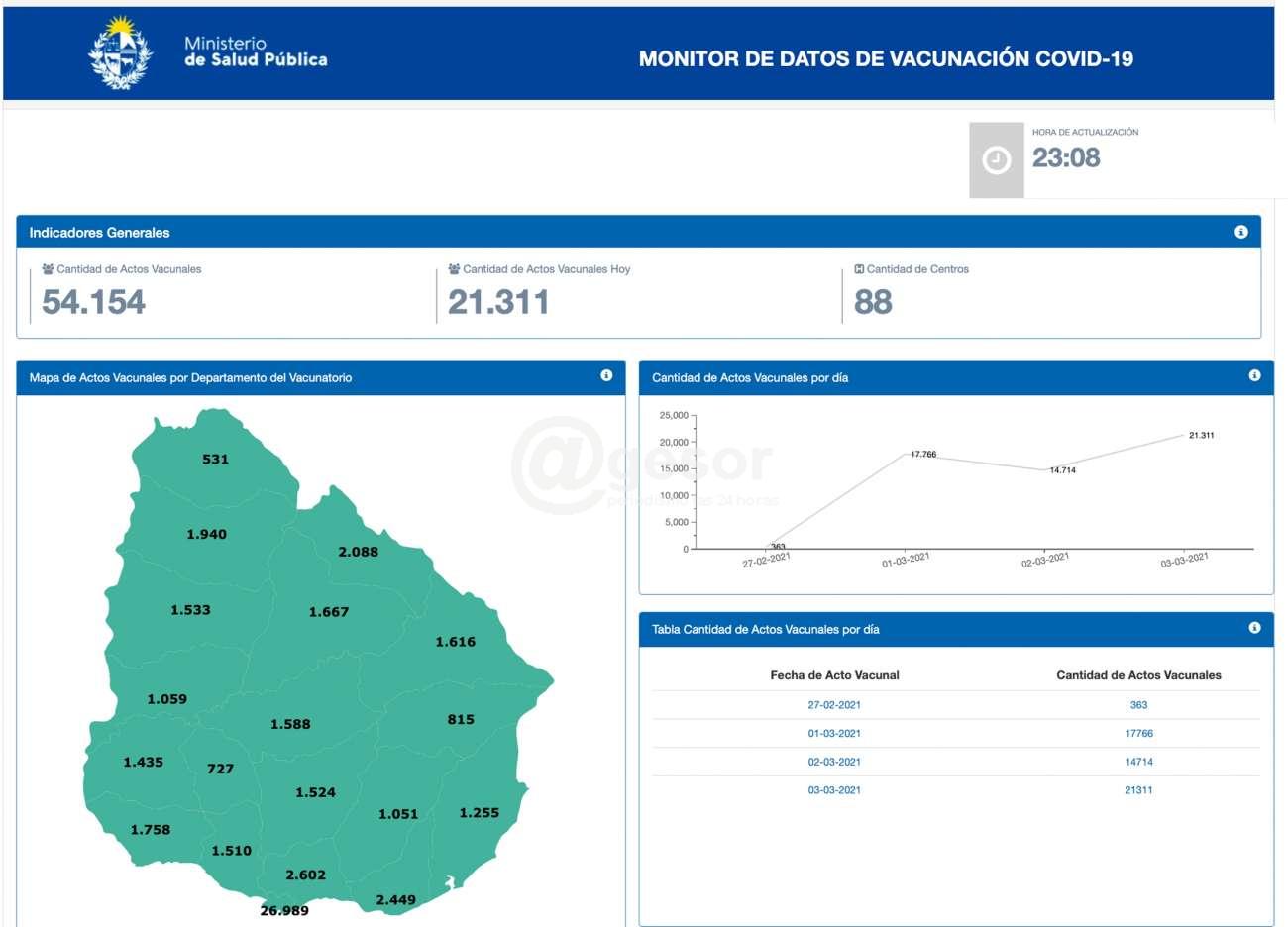Click info icon on the daily line chart panel
Viewport: 1288px width, 927px height.
(1254, 376)
